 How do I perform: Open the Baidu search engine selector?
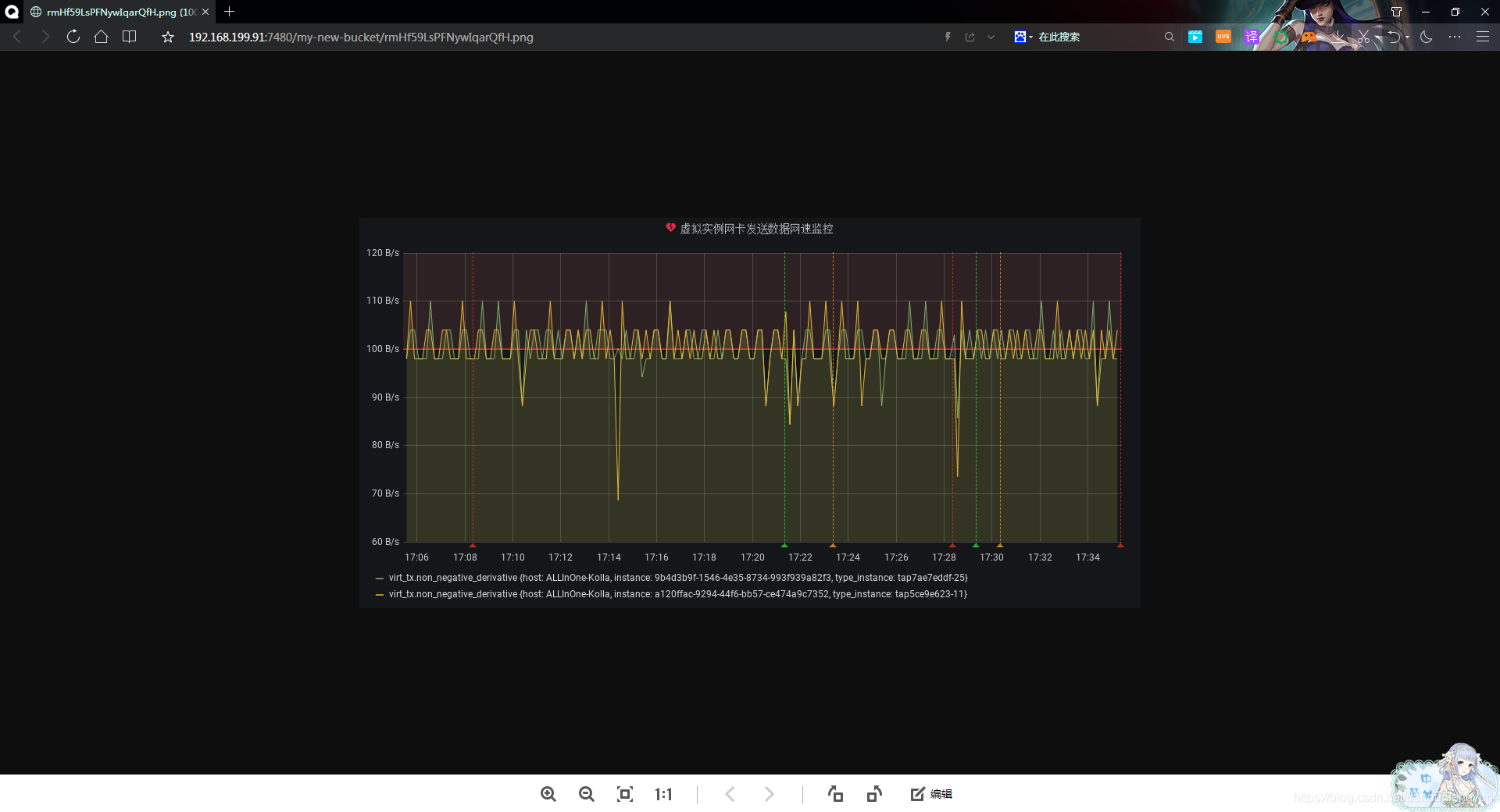coord(1023,37)
